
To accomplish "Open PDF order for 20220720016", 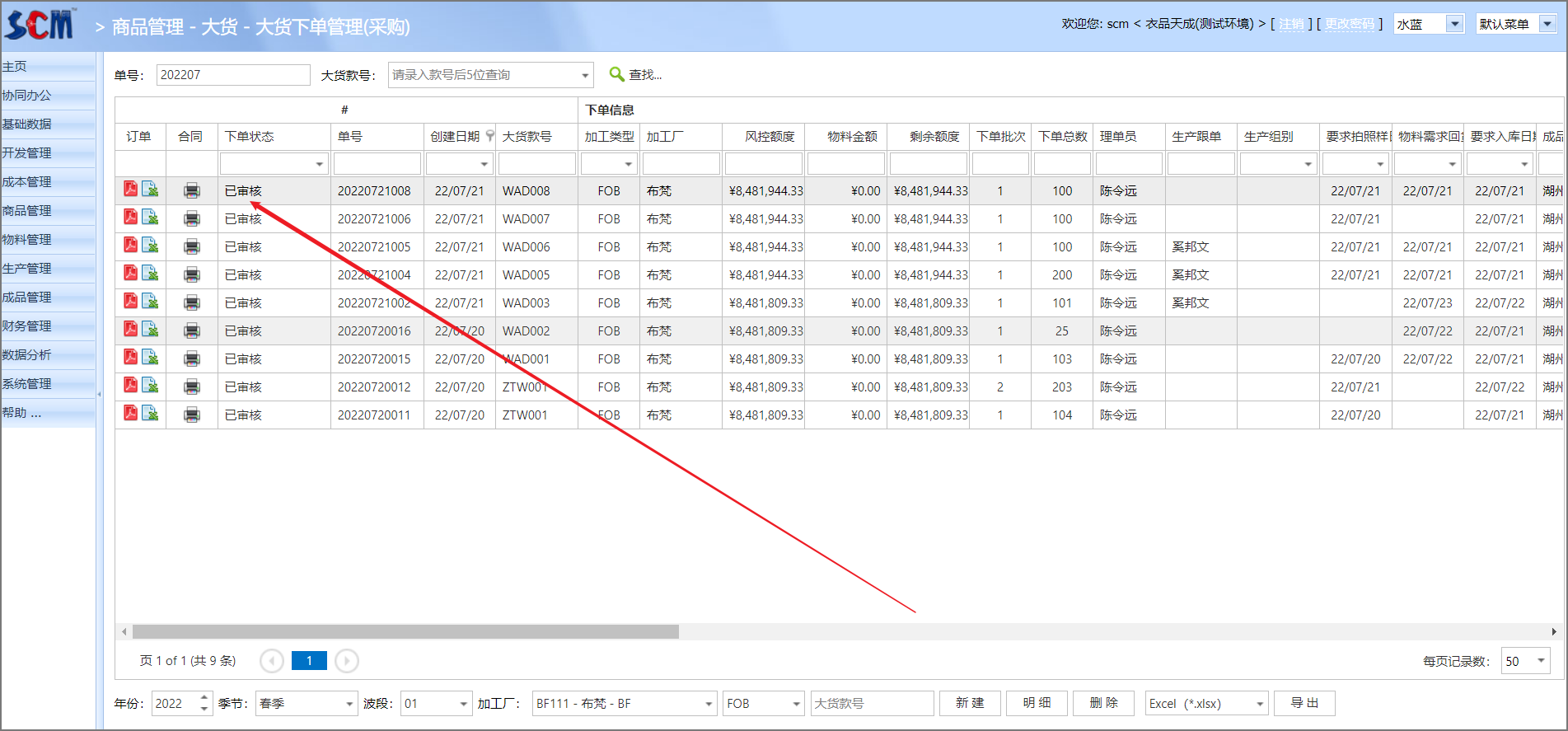I will (130, 330).
